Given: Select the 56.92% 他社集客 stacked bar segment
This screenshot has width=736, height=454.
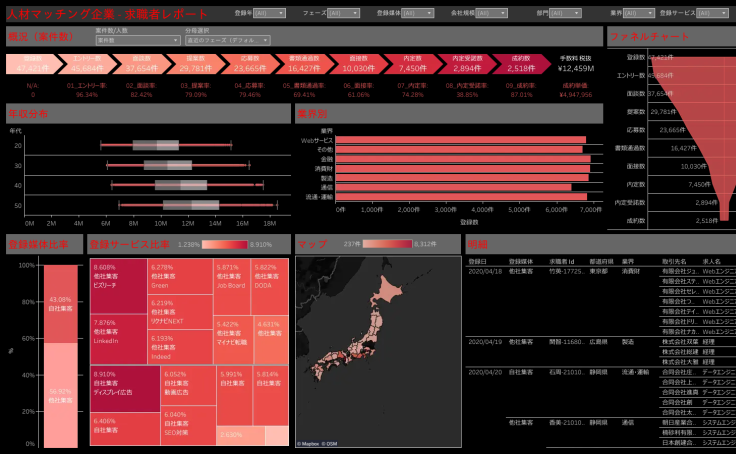Looking at the screenshot, I should pyautogui.click(x=61, y=395).
